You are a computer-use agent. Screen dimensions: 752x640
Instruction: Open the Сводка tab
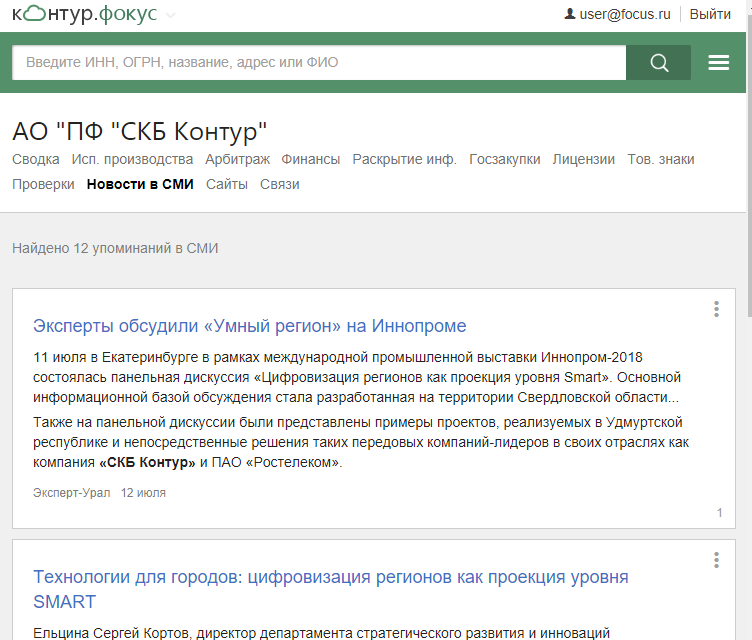point(35,159)
